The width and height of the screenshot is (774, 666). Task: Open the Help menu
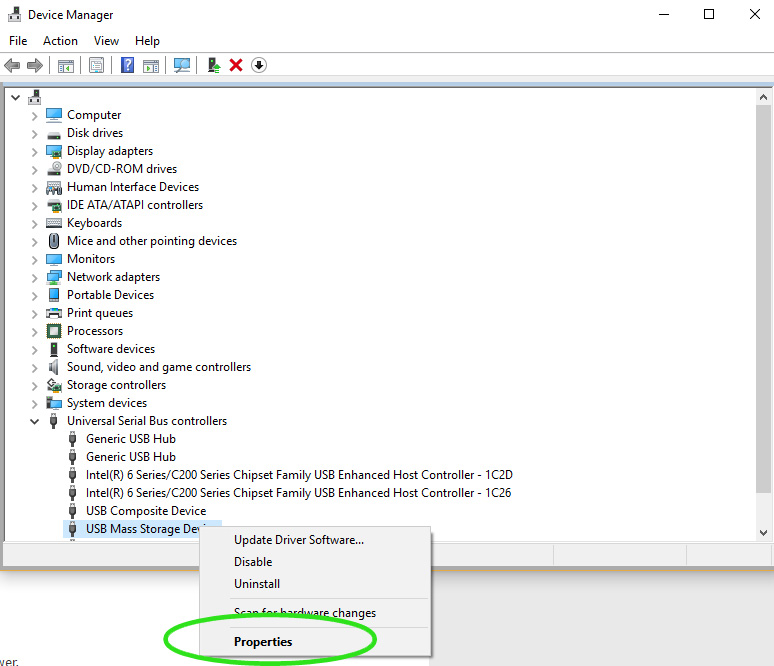click(147, 41)
